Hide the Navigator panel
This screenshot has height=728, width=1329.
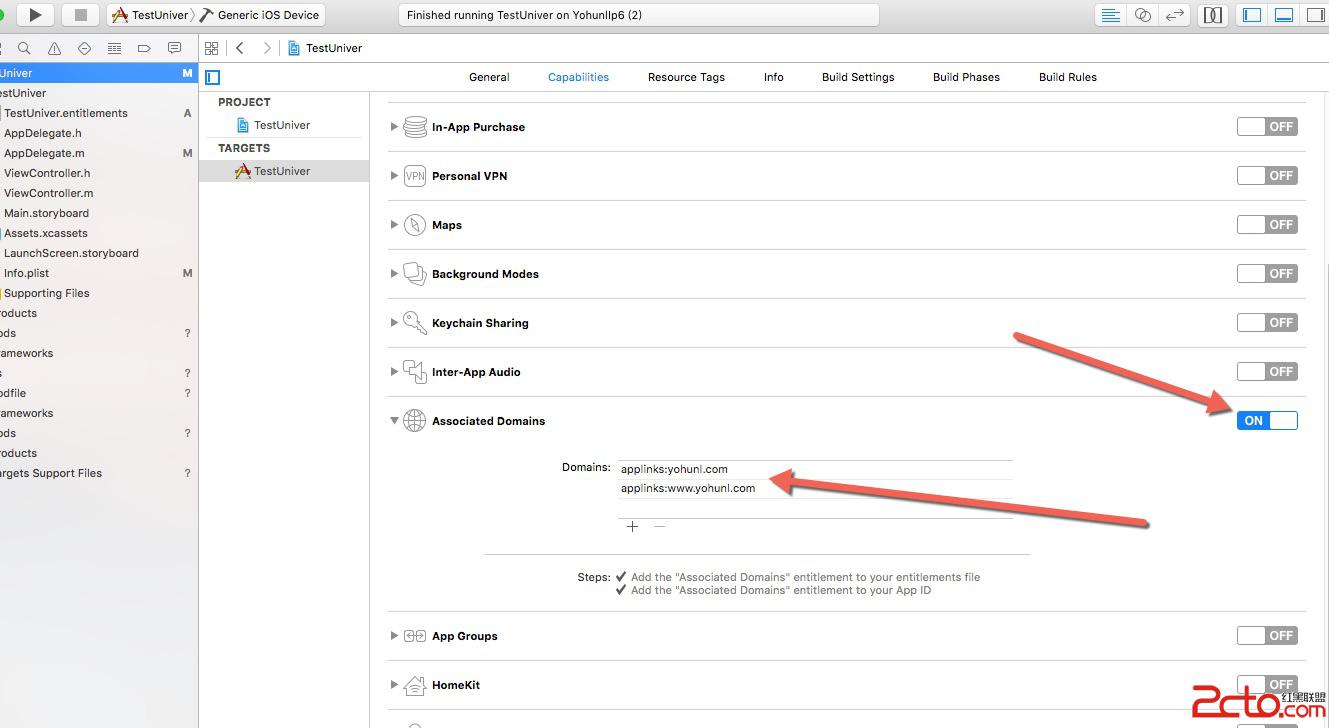point(1251,15)
